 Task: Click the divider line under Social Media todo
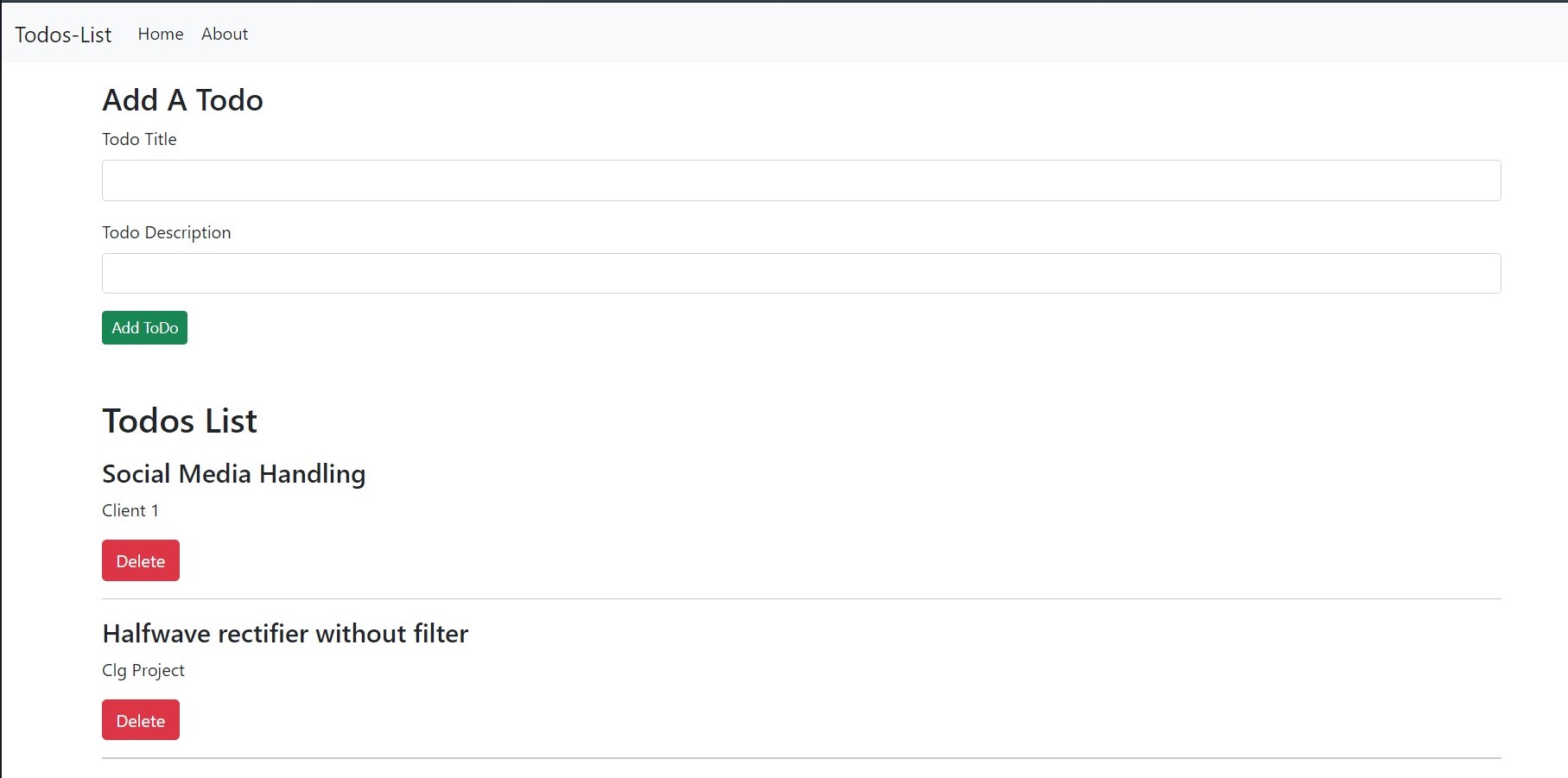[x=801, y=598]
